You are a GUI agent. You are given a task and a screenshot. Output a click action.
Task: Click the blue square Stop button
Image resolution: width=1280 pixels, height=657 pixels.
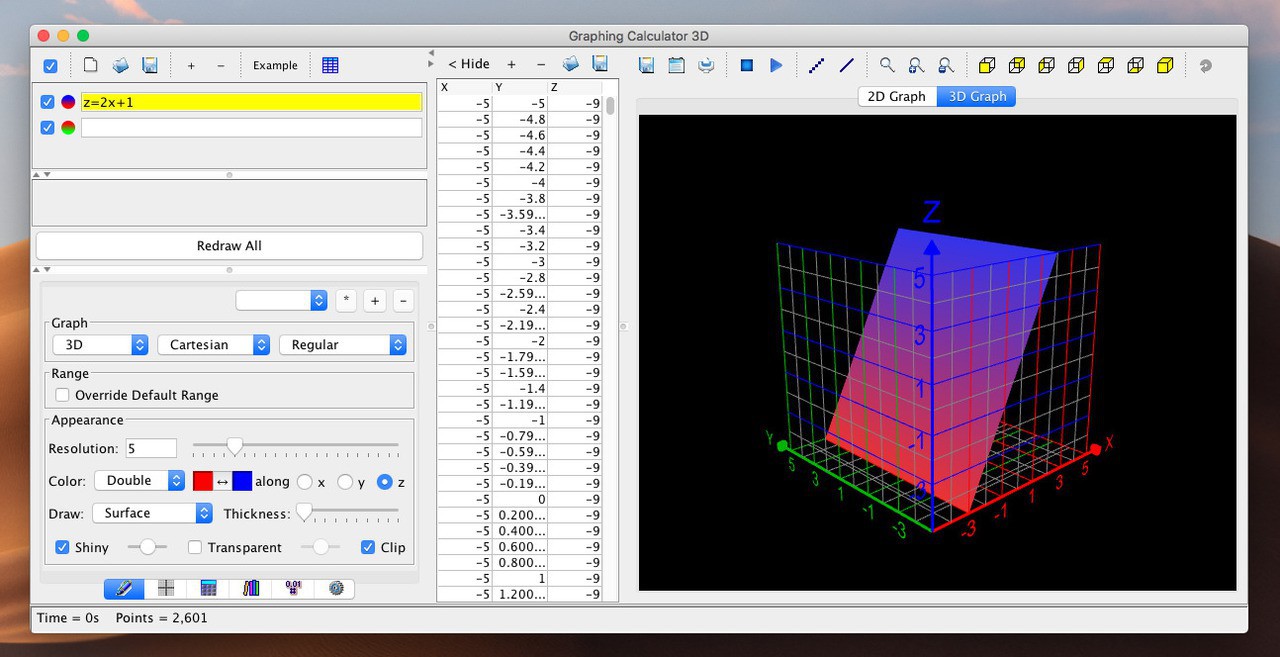(746, 65)
